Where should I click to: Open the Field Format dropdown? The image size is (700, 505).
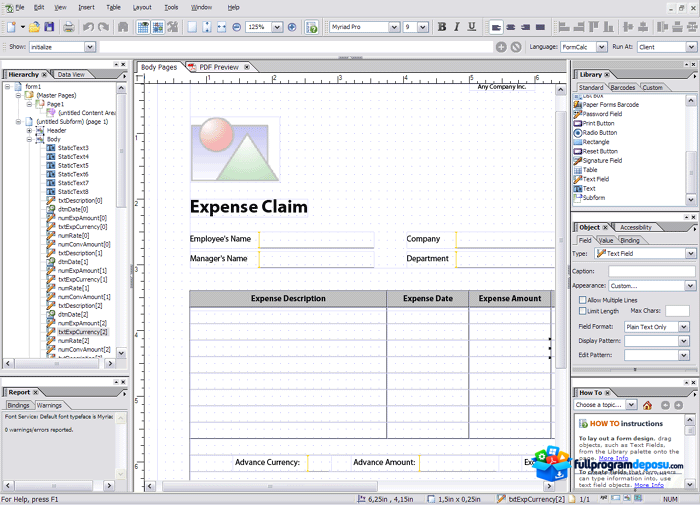click(x=683, y=327)
